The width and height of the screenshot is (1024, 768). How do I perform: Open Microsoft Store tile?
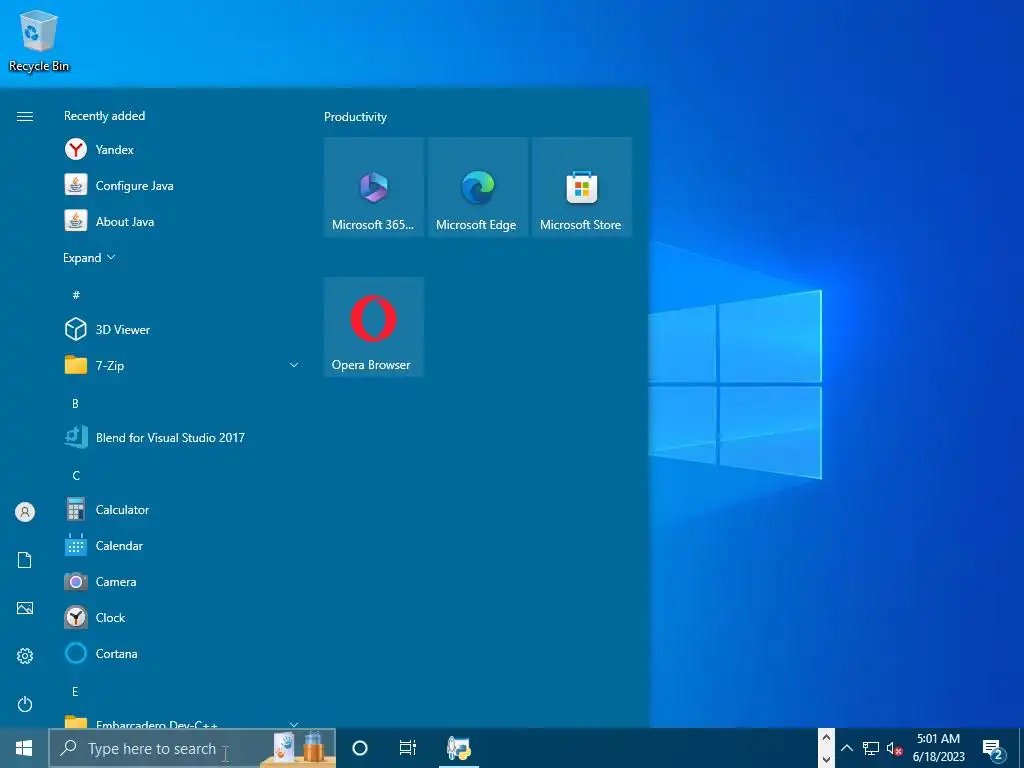(581, 187)
